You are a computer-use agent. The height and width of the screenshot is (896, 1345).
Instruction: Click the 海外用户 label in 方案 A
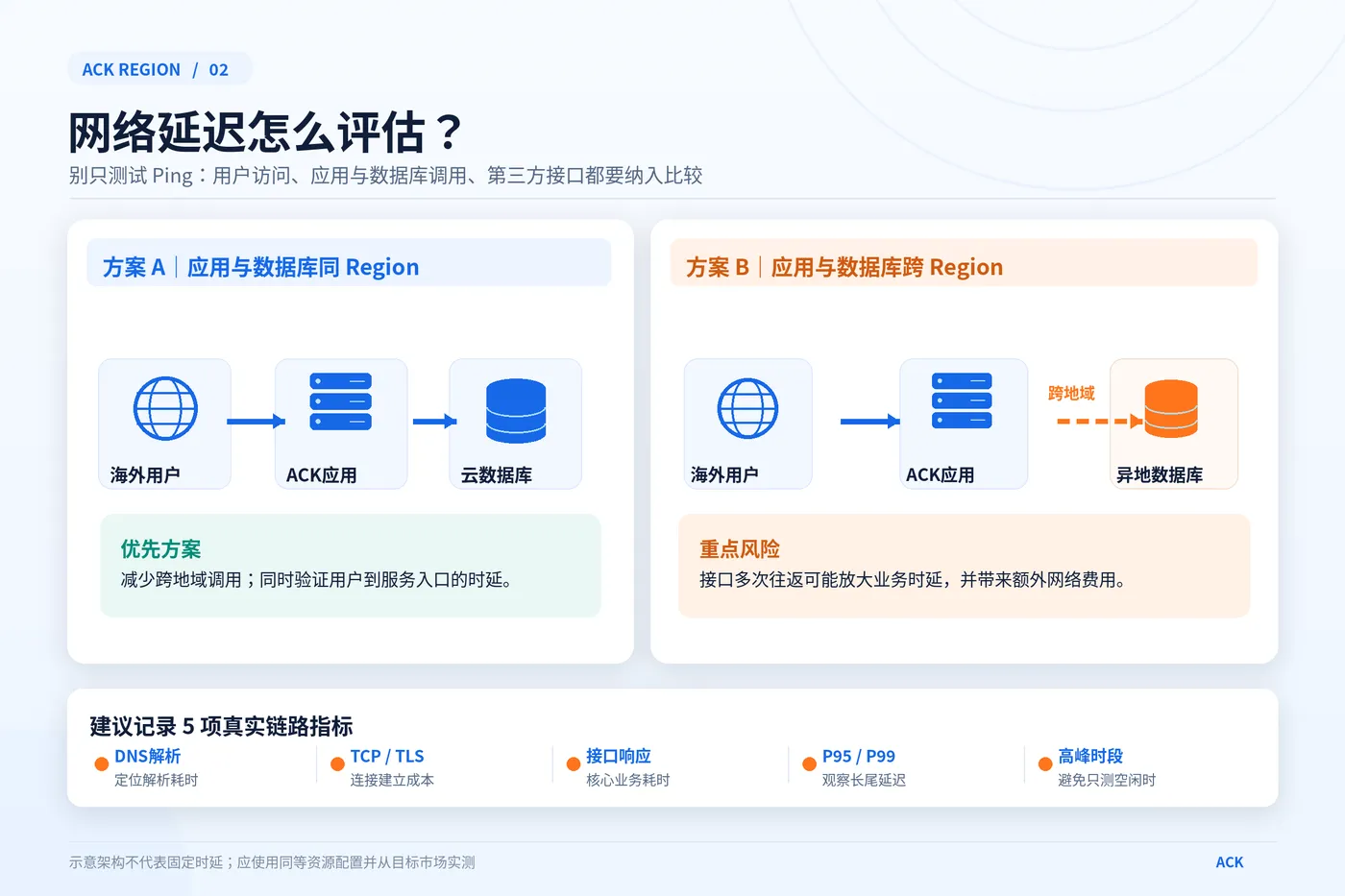pyautogui.click(x=145, y=475)
